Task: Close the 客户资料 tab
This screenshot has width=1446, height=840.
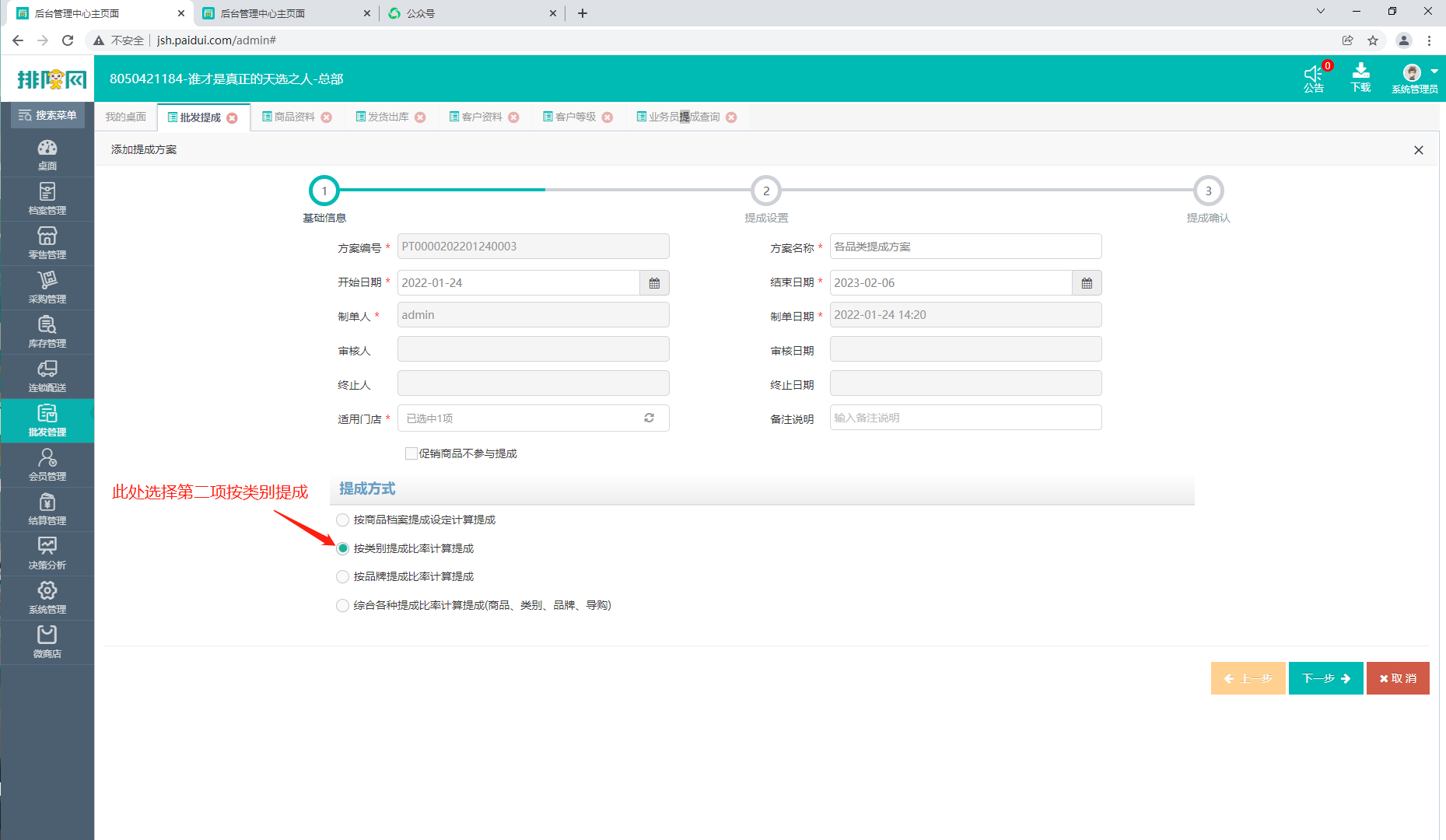Action: coord(513,117)
